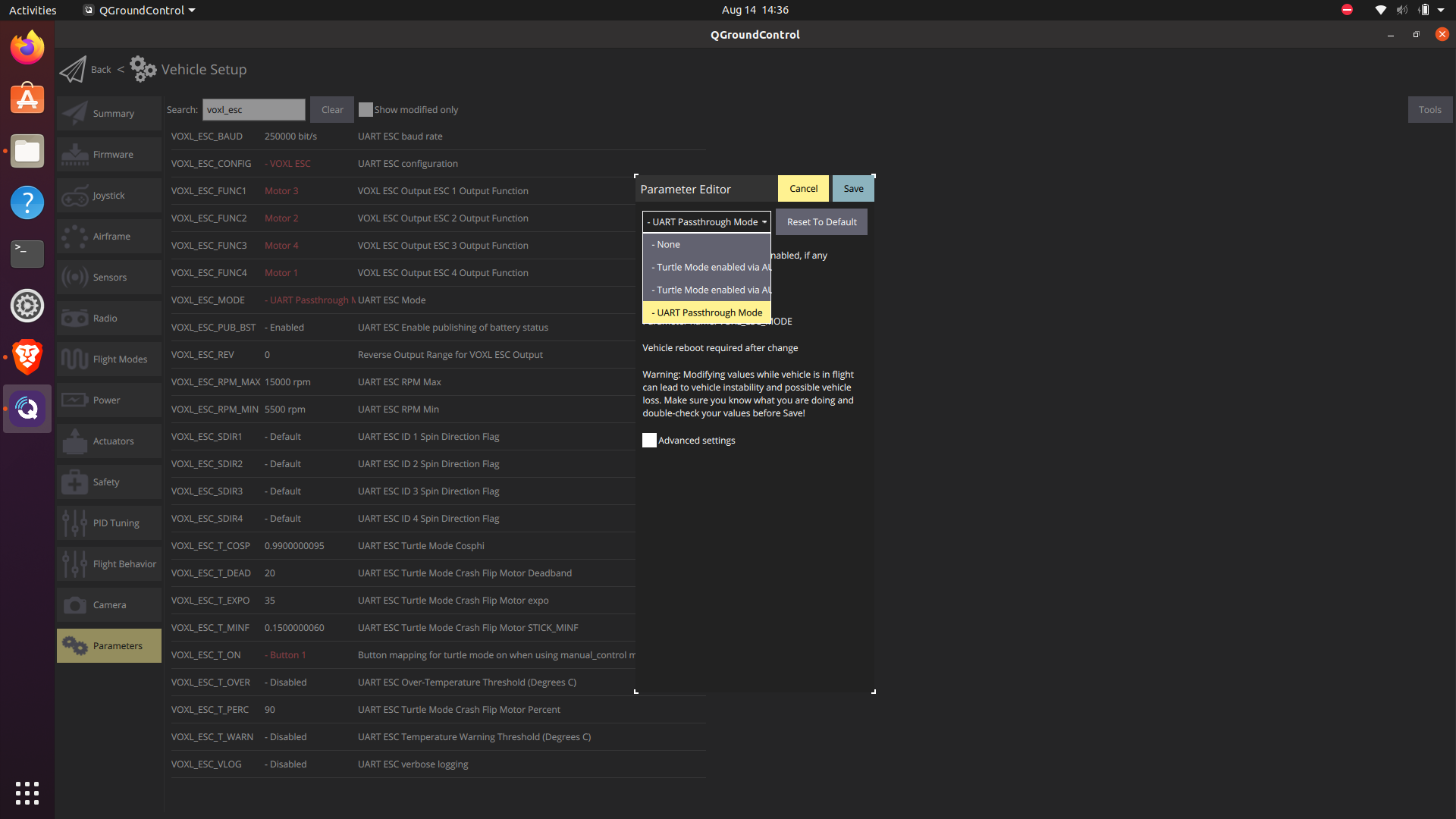Open the Tools button

pyautogui.click(x=1429, y=110)
